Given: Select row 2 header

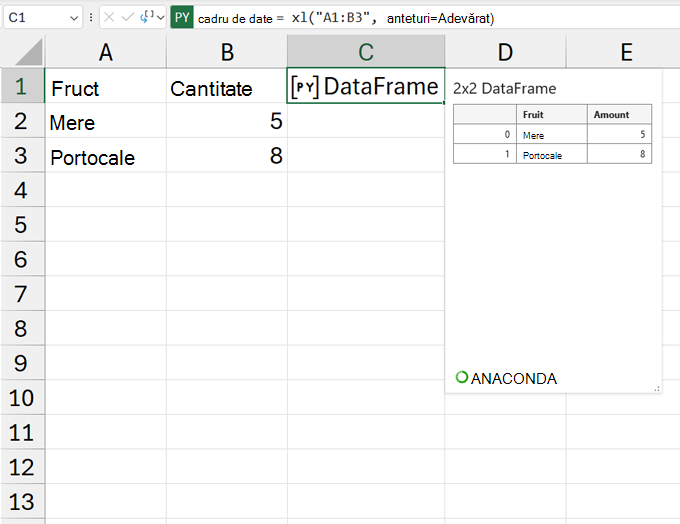Looking at the screenshot, I should coord(23,121).
